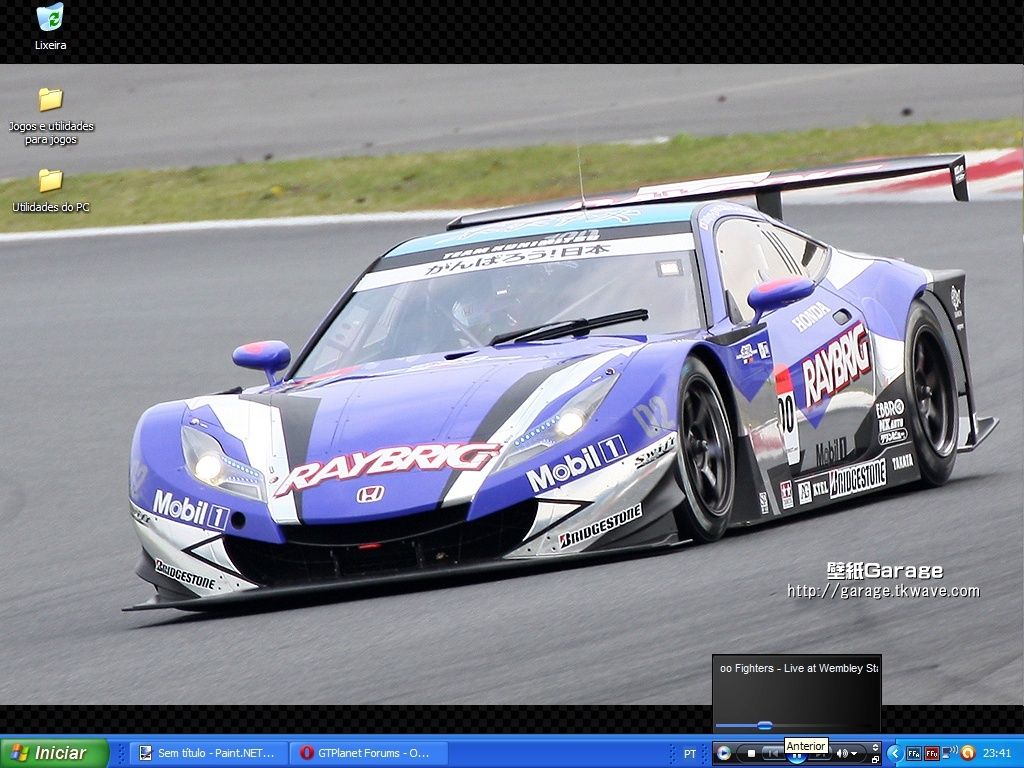Click the orange round tray icon
This screenshot has width=1024, height=768.
968,753
